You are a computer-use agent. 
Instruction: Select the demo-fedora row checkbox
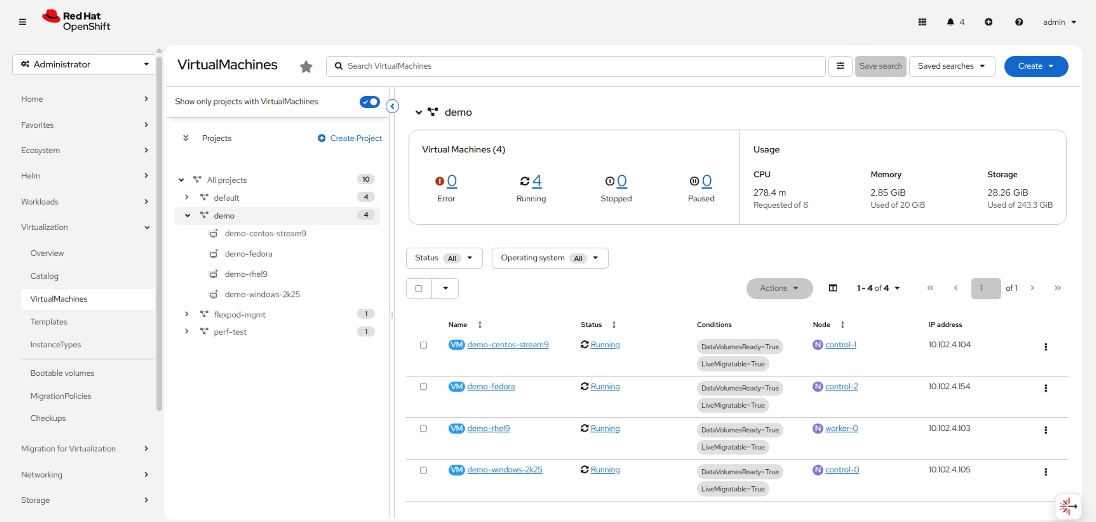(424, 386)
